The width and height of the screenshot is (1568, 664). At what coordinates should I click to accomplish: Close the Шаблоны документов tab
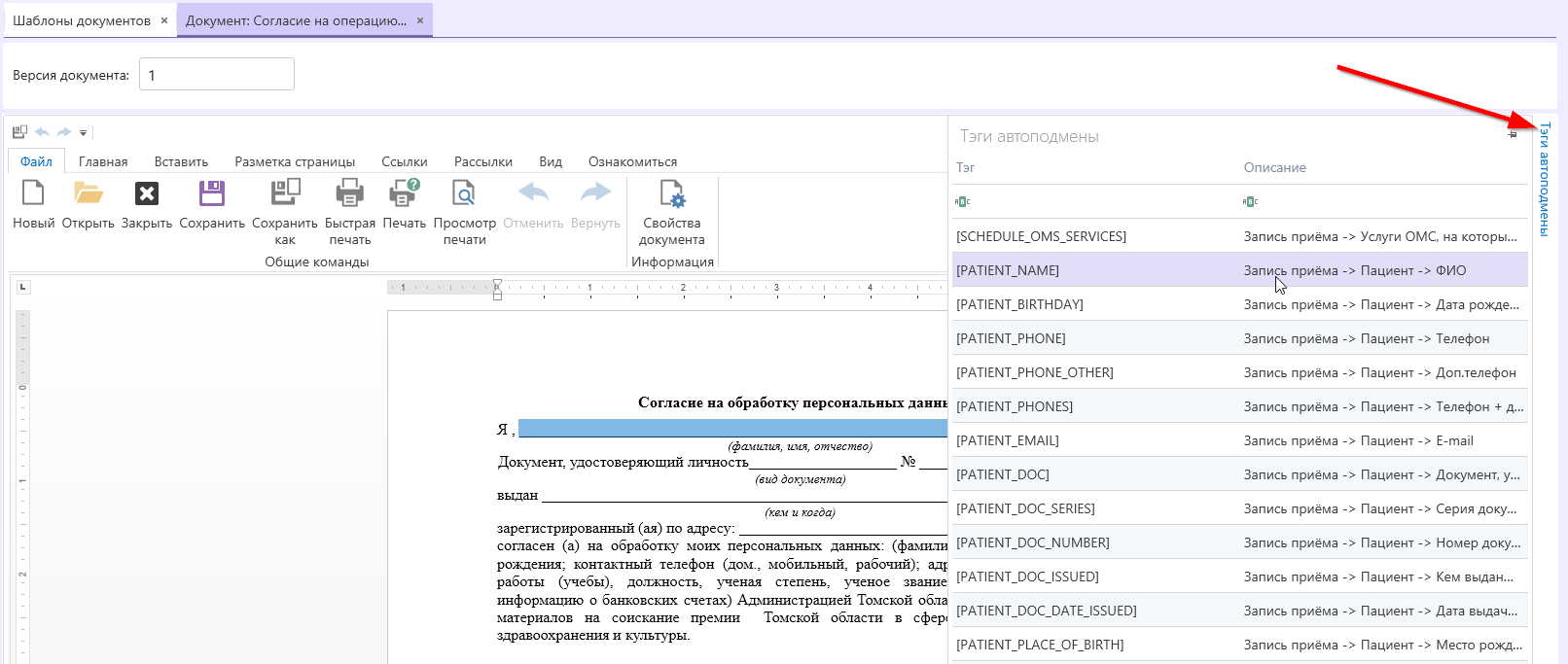coord(164,20)
